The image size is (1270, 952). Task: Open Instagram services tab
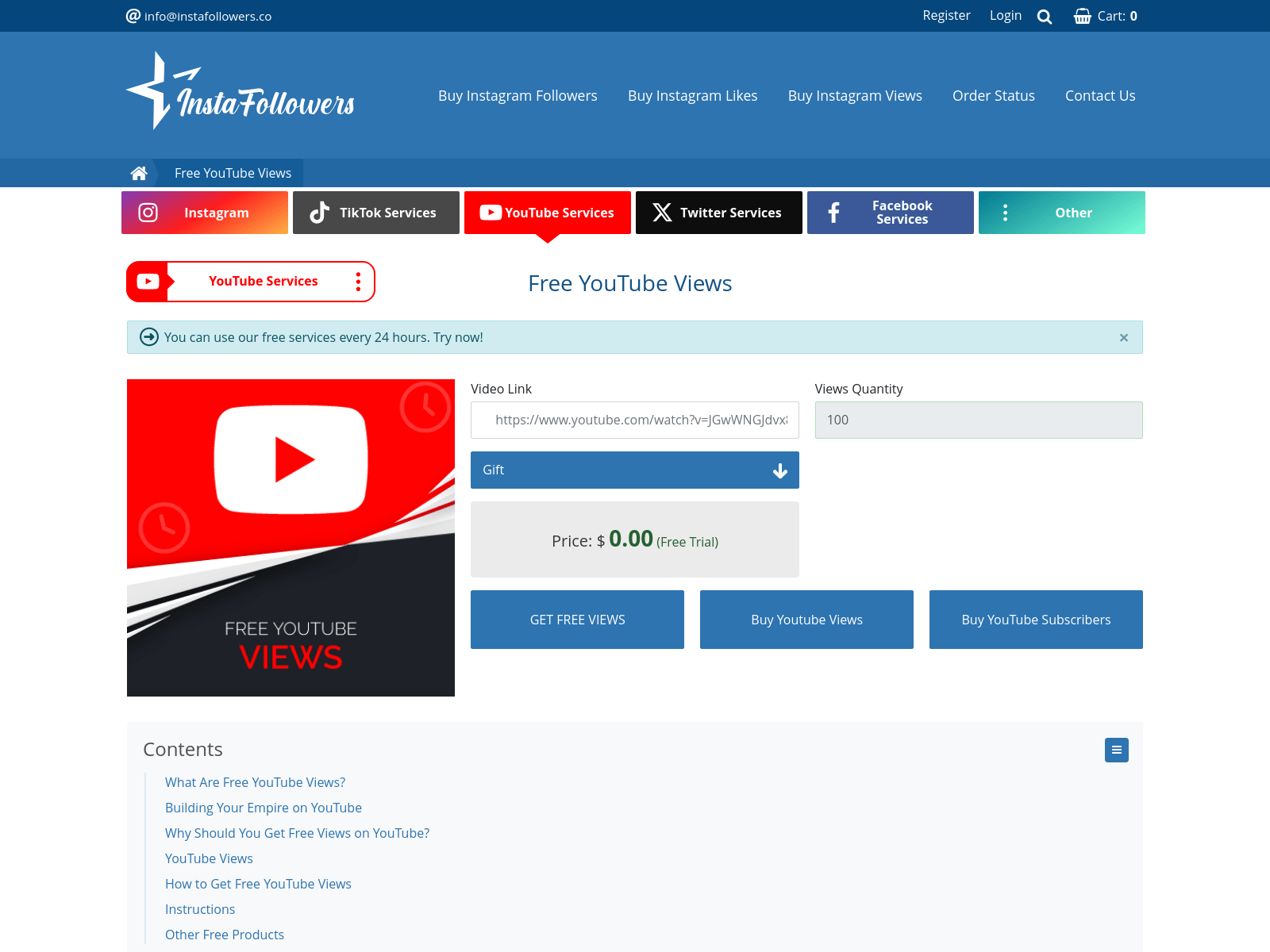tap(205, 213)
